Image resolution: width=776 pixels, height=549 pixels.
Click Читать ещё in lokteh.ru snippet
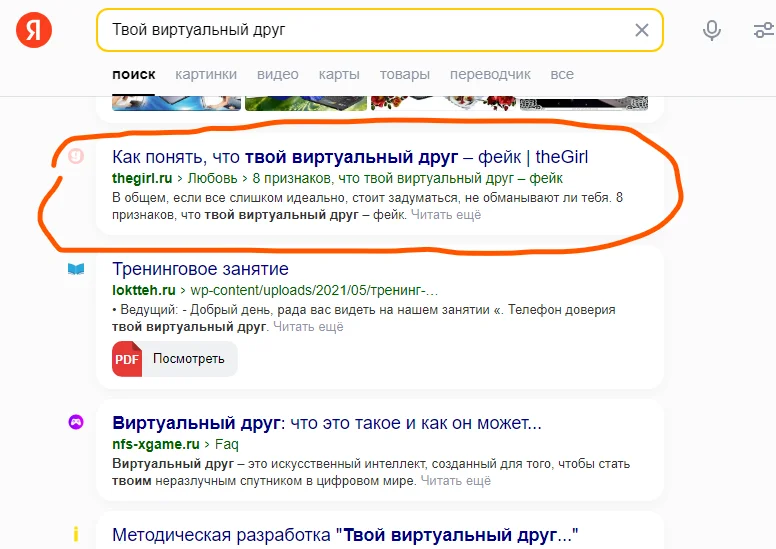308,327
